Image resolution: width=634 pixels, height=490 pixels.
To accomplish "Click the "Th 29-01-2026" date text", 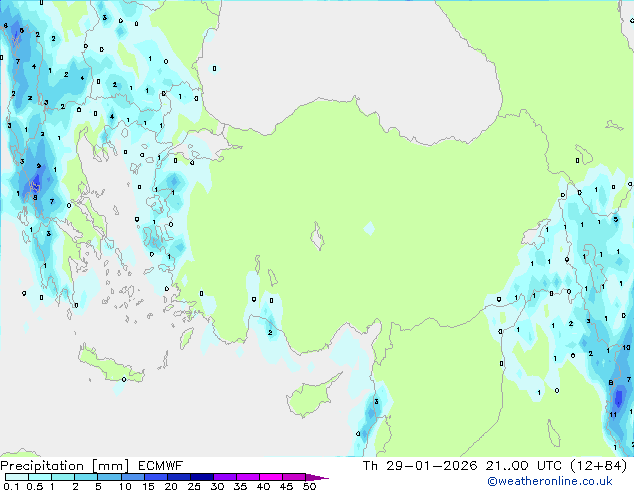I will click(420, 466).
